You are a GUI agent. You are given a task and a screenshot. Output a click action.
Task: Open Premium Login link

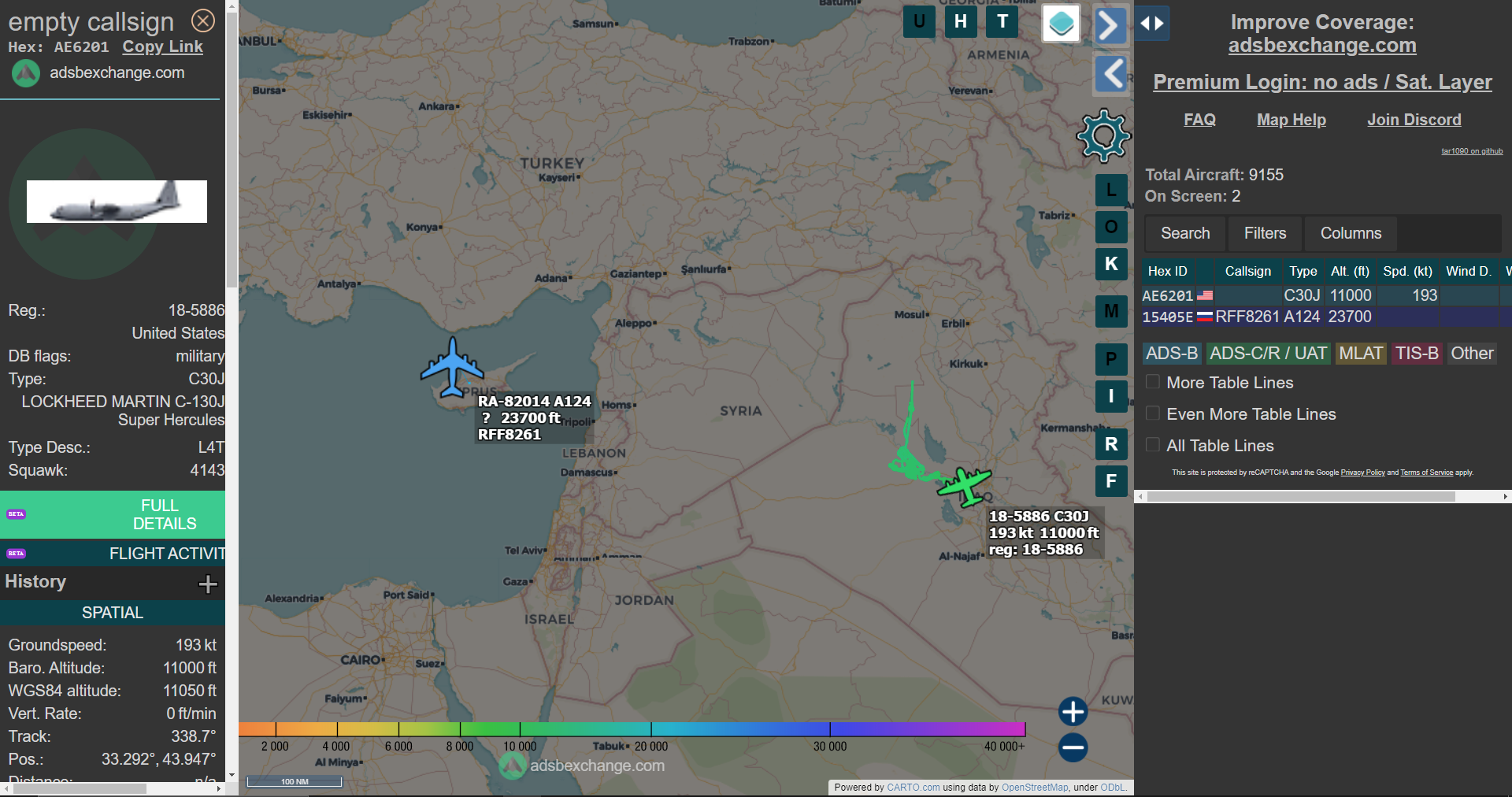coord(1322,82)
